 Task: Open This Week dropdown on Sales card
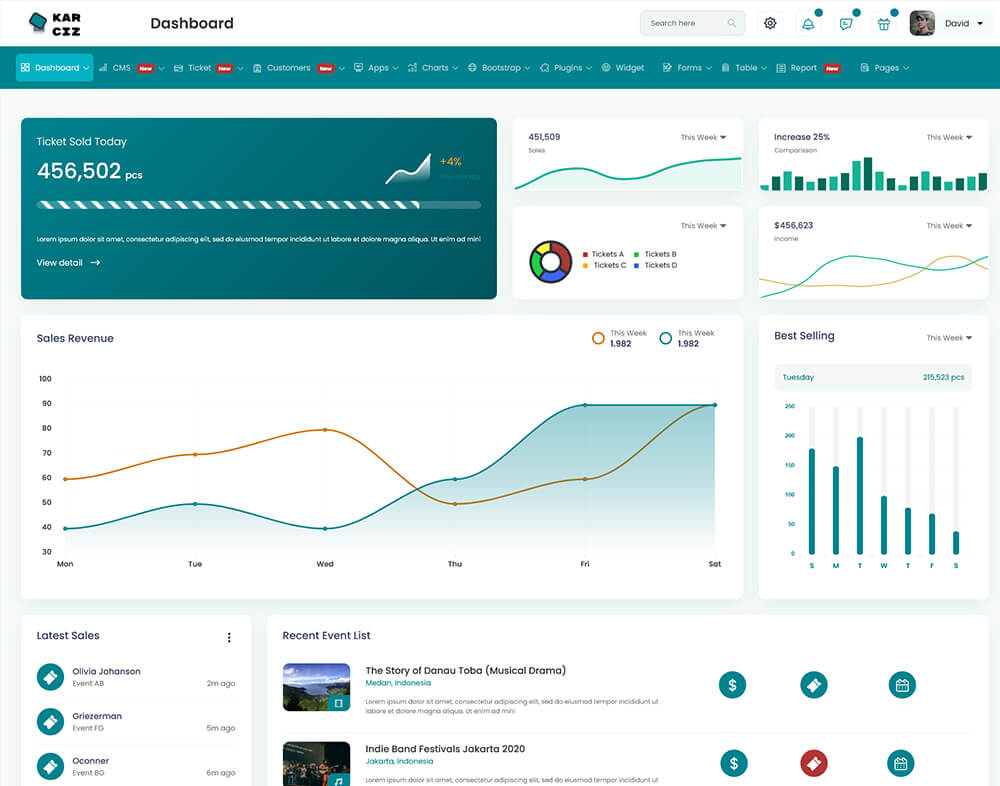coord(704,137)
